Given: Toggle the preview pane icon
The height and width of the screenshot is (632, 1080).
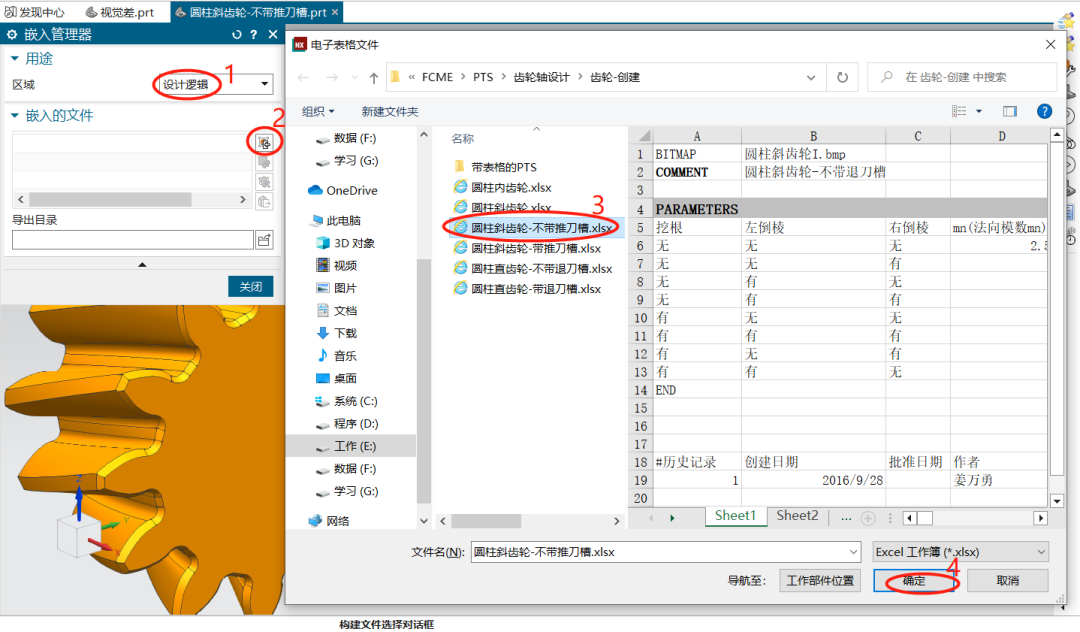Looking at the screenshot, I should pos(1010,111).
